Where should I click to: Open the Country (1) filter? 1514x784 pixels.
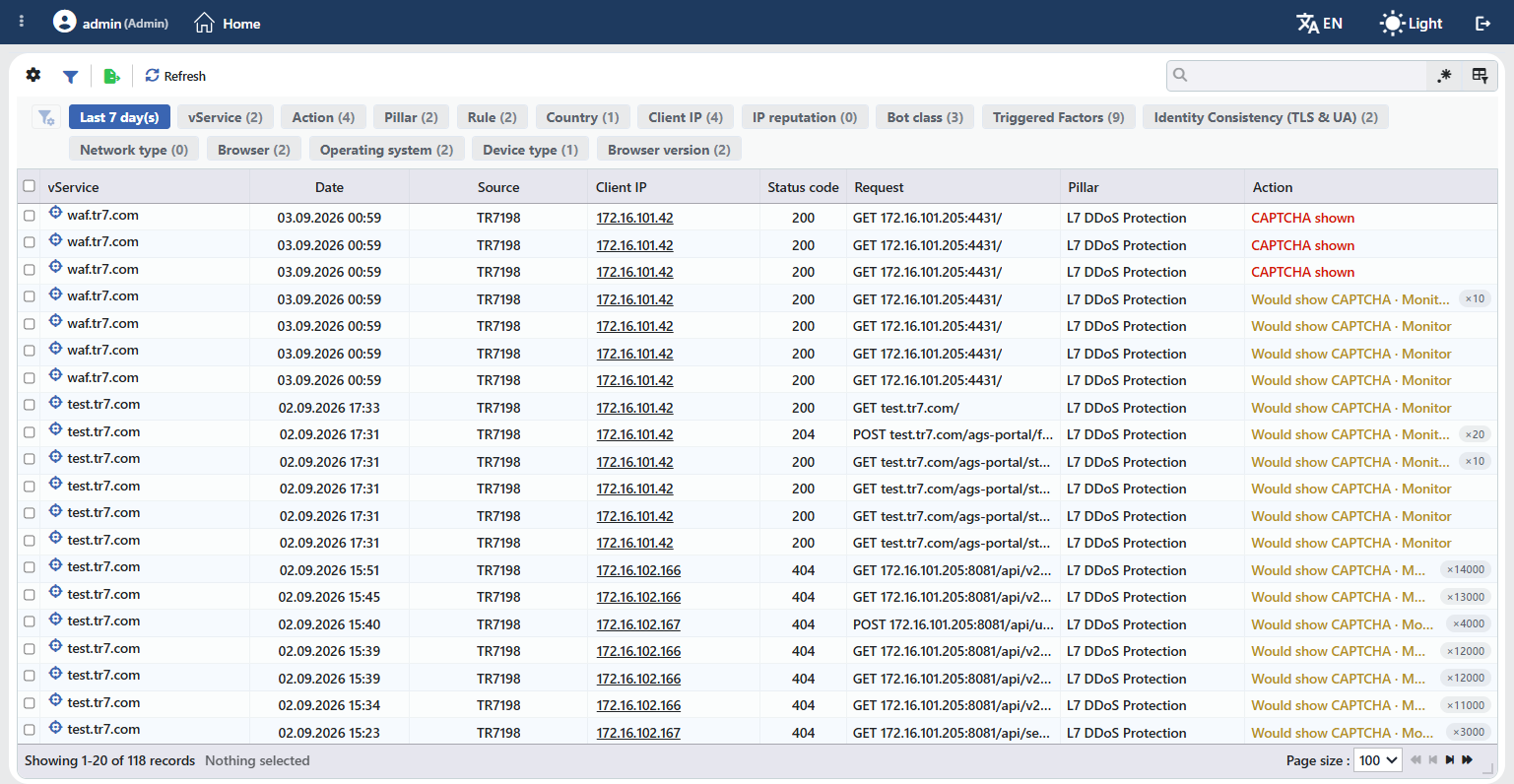point(582,117)
